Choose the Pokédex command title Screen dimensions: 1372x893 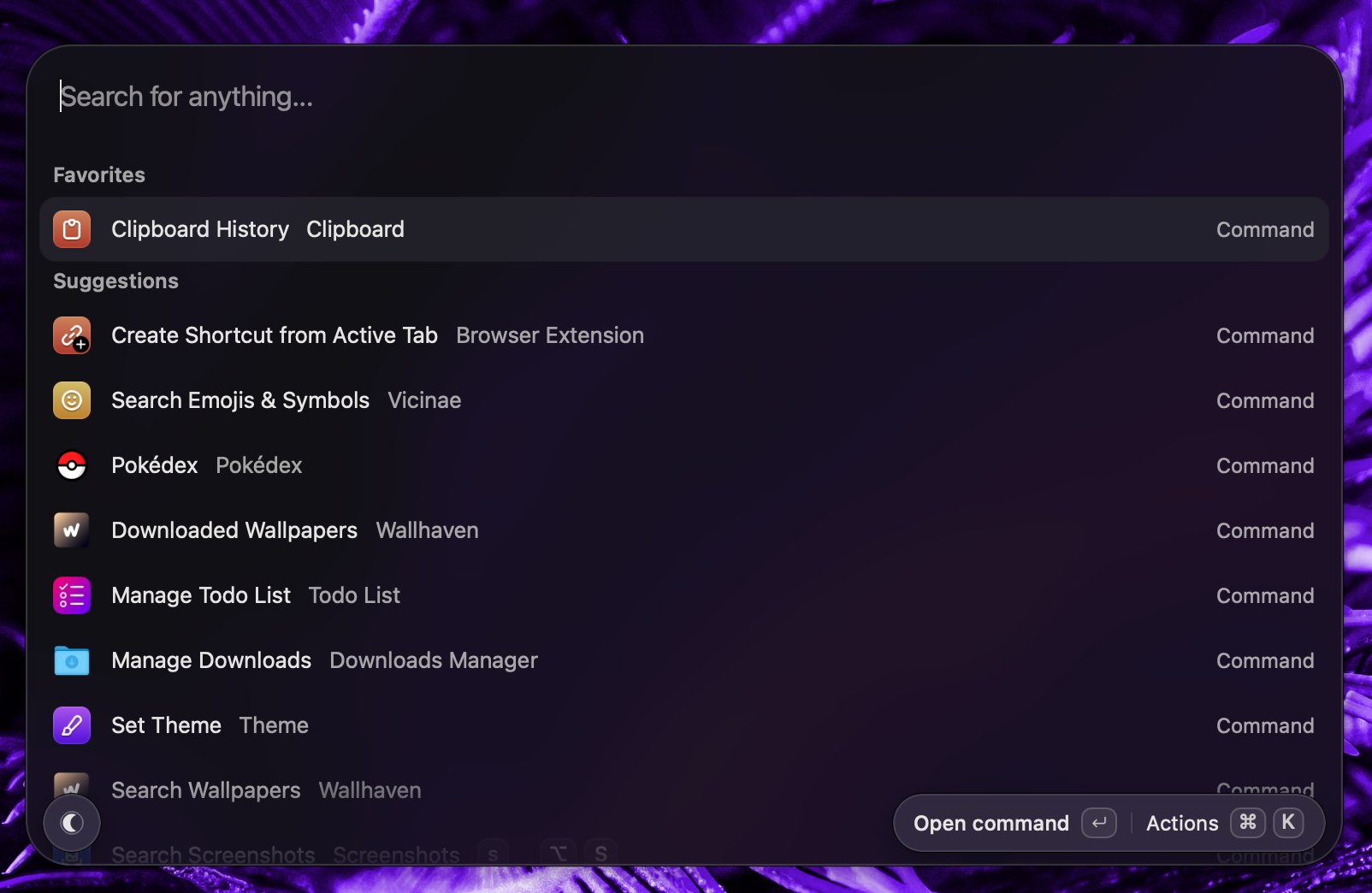coord(155,465)
